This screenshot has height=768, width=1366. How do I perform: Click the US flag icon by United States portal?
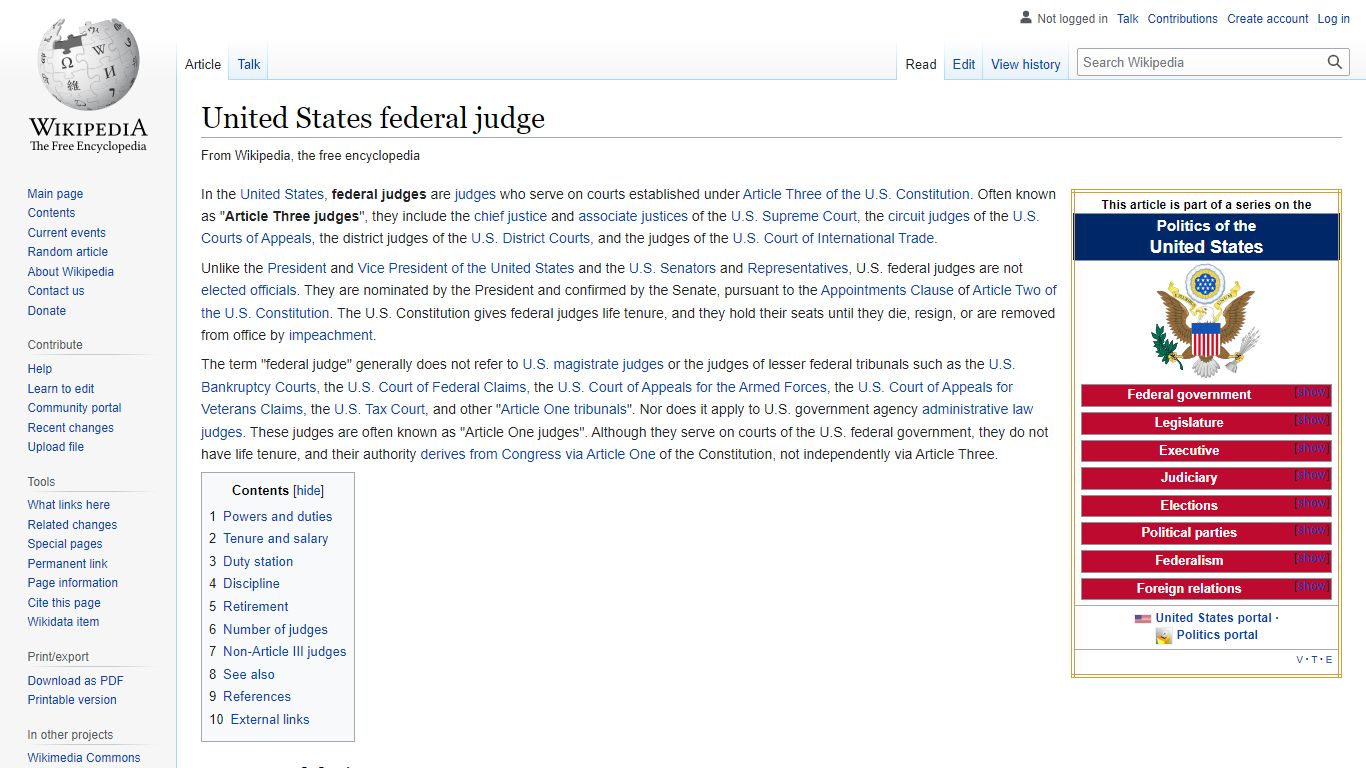click(1143, 619)
